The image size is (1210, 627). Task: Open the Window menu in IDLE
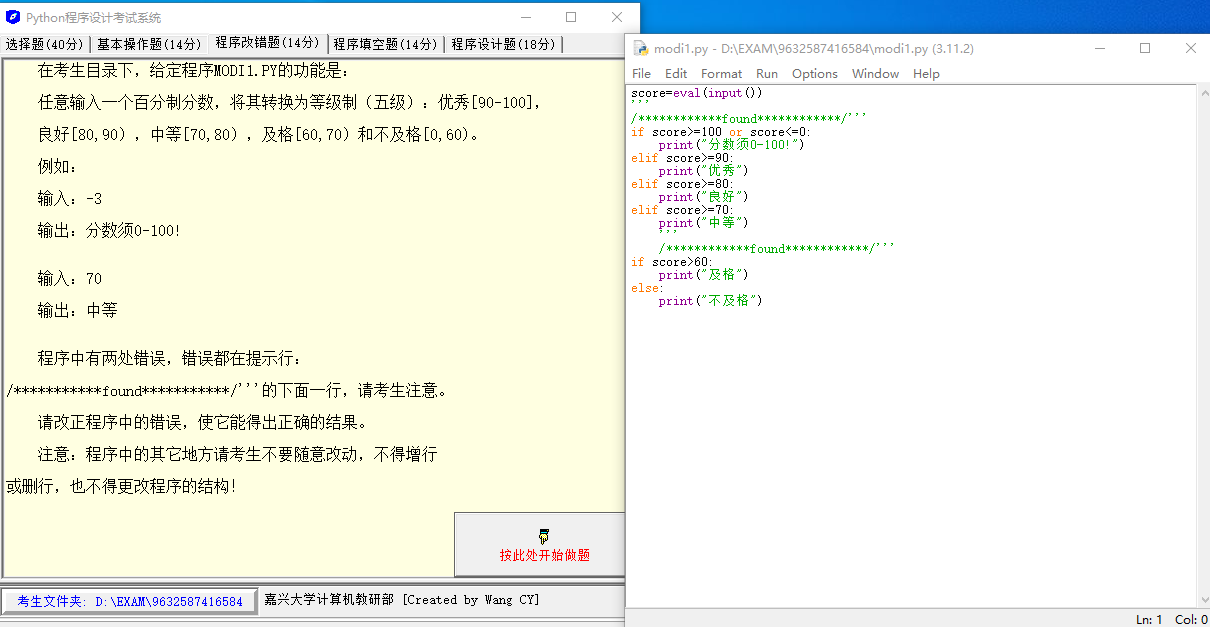[x=875, y=74]
